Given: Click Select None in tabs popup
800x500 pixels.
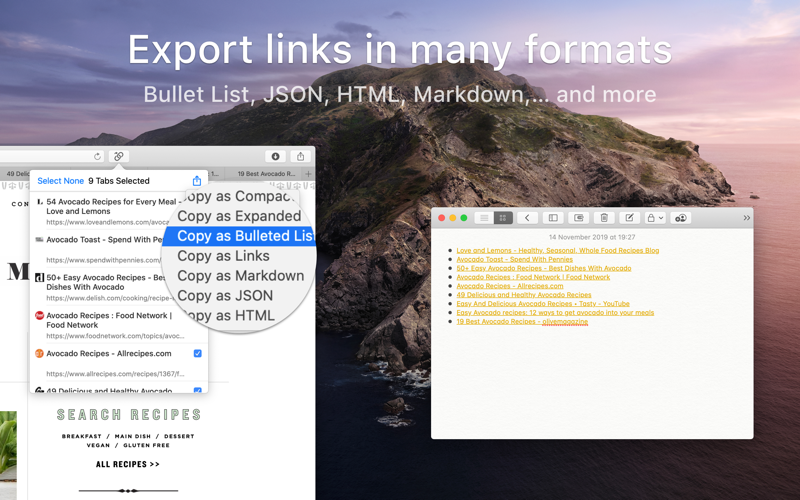Looking at the screenshot, I should tap(60, 181).
